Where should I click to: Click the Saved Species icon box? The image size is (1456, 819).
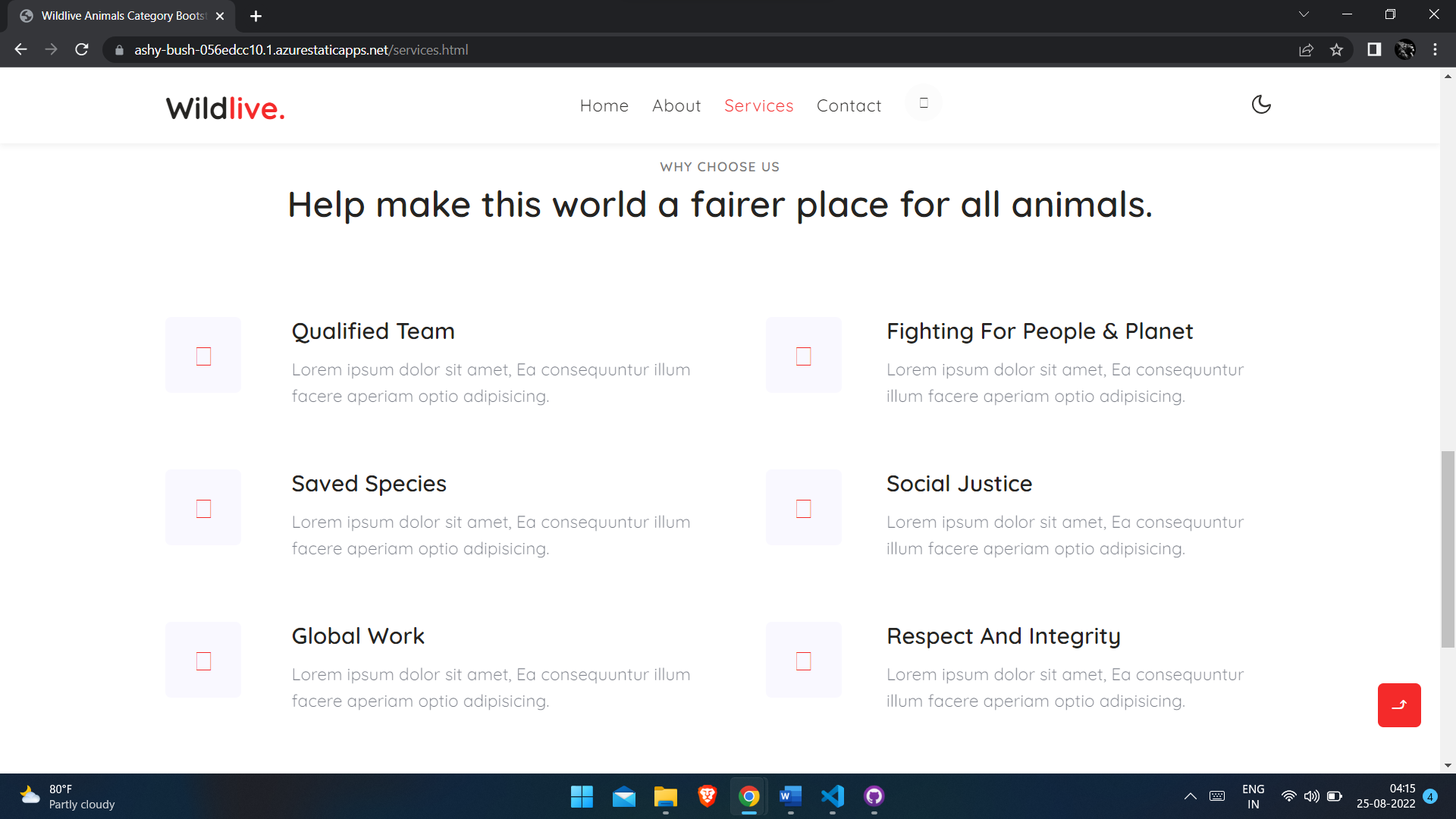point(203,507)
